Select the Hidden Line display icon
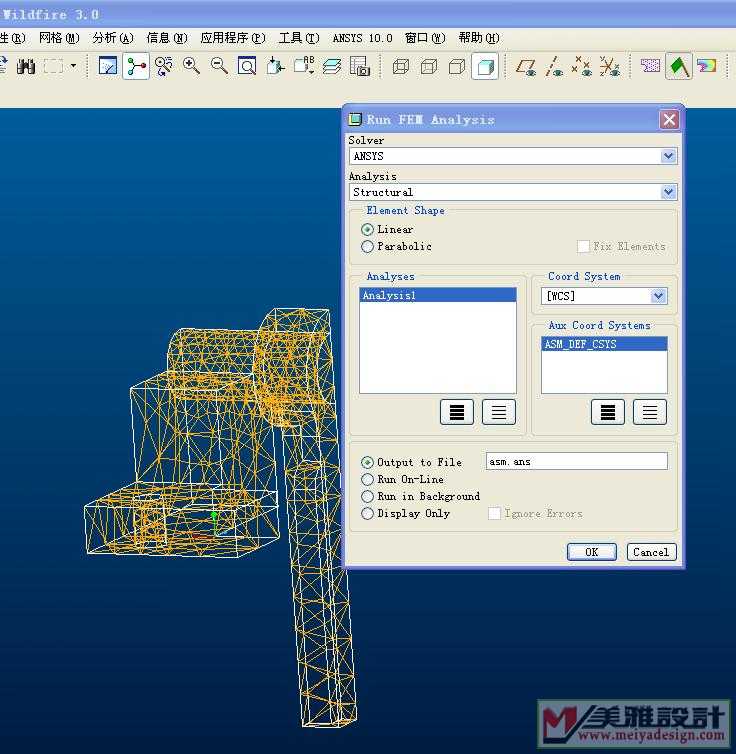The width and height of the screenshot is (736, 754). coord(428,66)
